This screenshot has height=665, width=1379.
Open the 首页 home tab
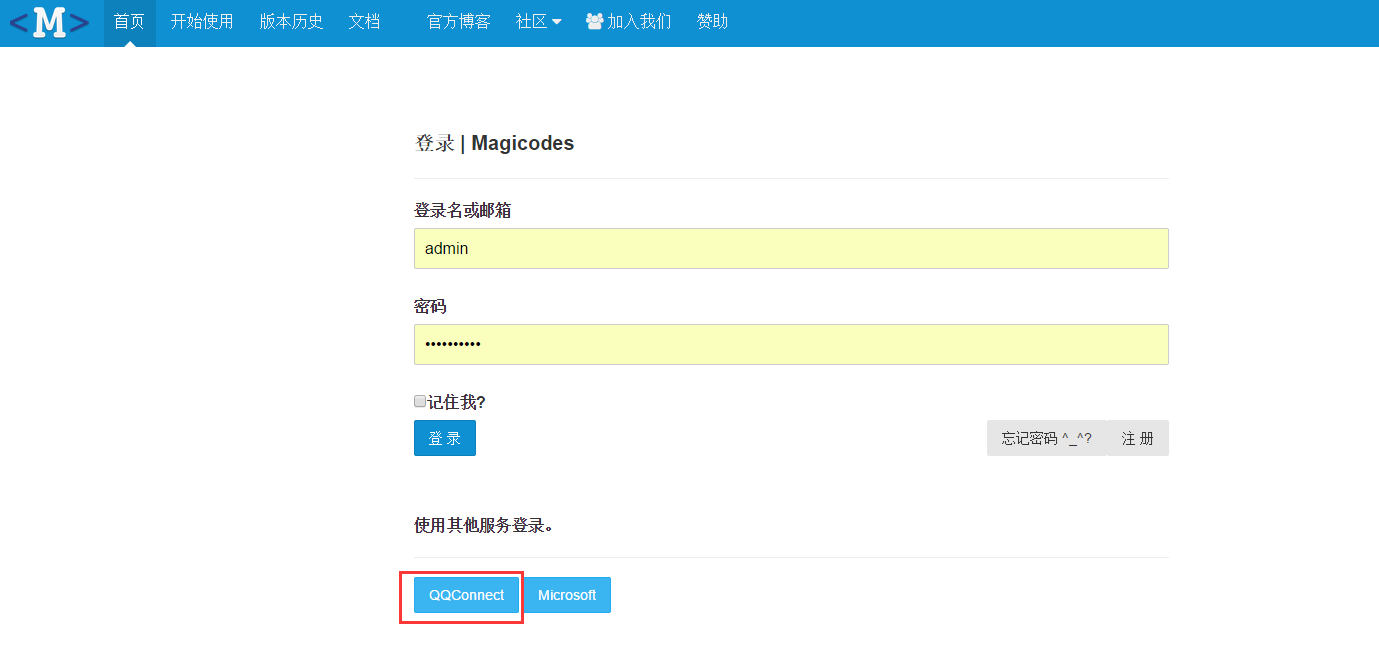130,22
